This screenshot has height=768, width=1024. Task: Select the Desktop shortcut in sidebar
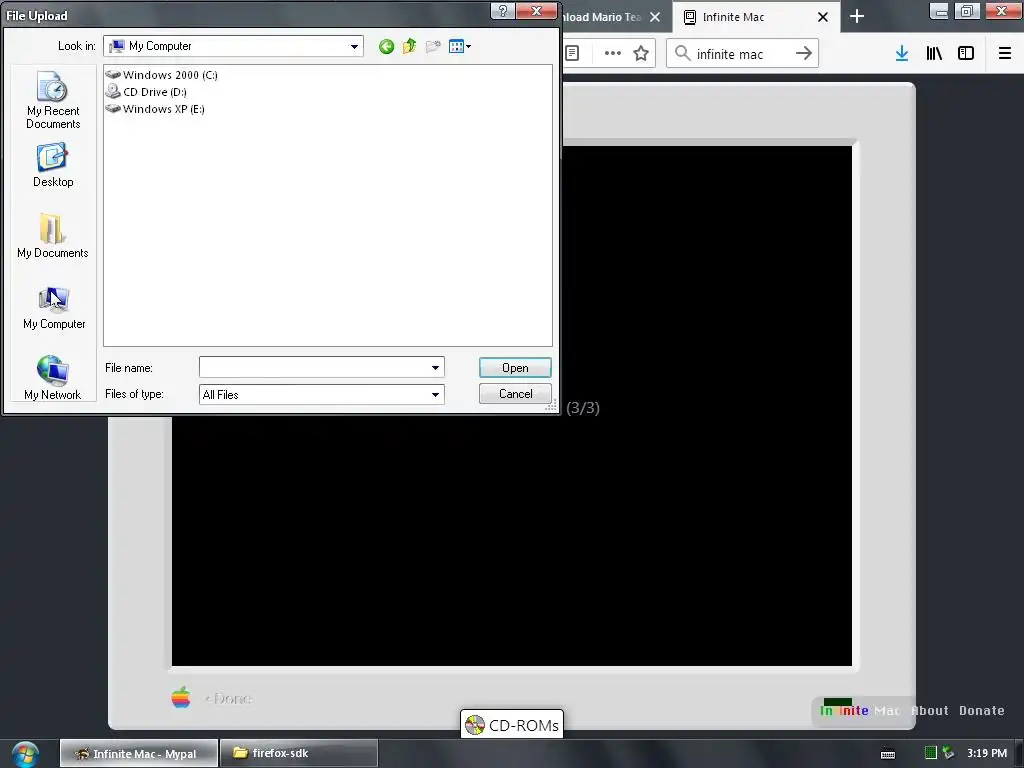coord(53,166)
